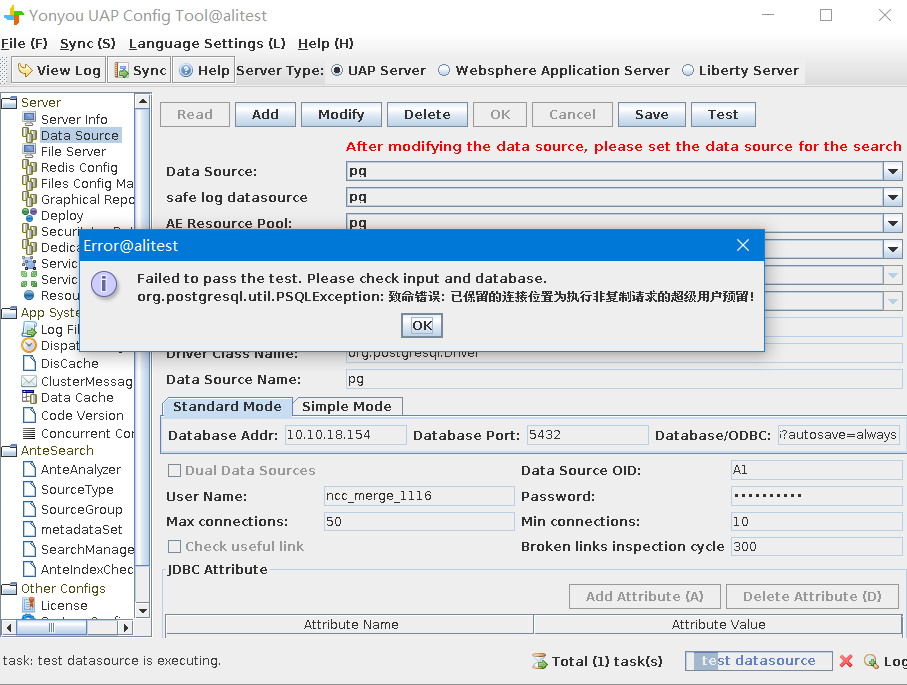Screen dimensions: 907x685
Task: Click the Total tasks hourglass icon
Action: tap(540, 661)
